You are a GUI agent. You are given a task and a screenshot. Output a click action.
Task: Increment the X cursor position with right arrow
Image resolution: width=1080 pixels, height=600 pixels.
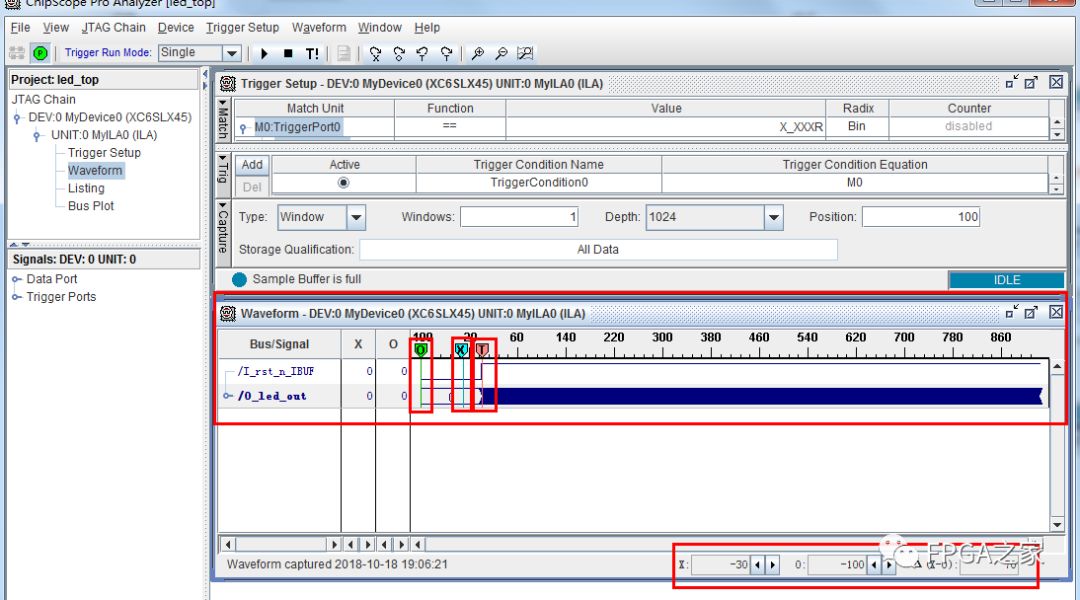point(773,565)
